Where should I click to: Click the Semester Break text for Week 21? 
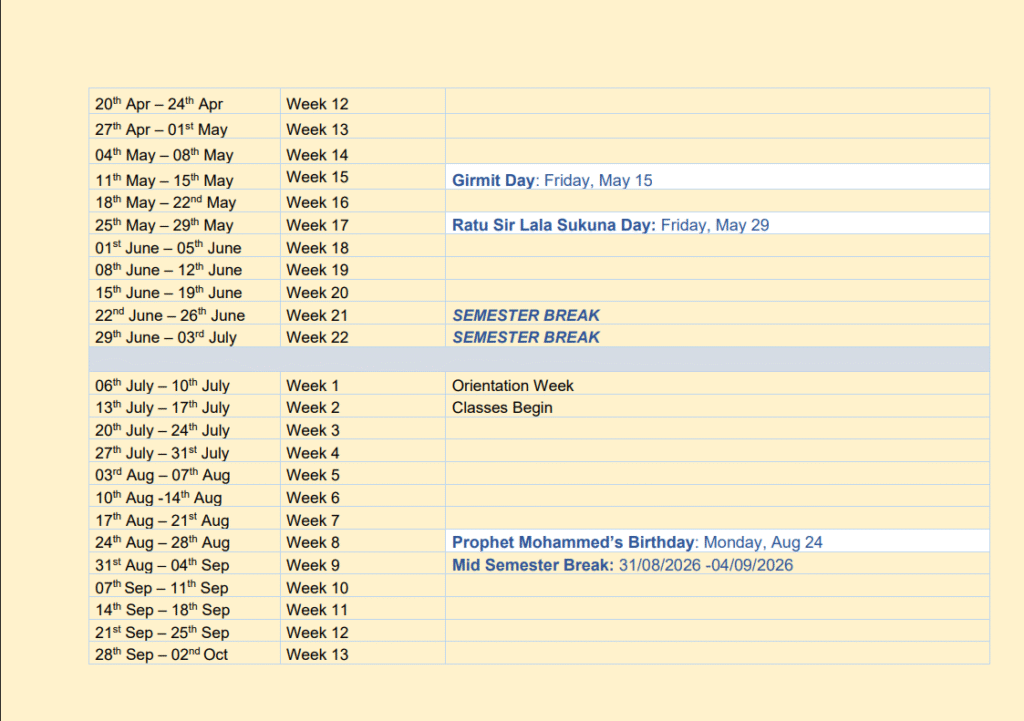[526, 315]
